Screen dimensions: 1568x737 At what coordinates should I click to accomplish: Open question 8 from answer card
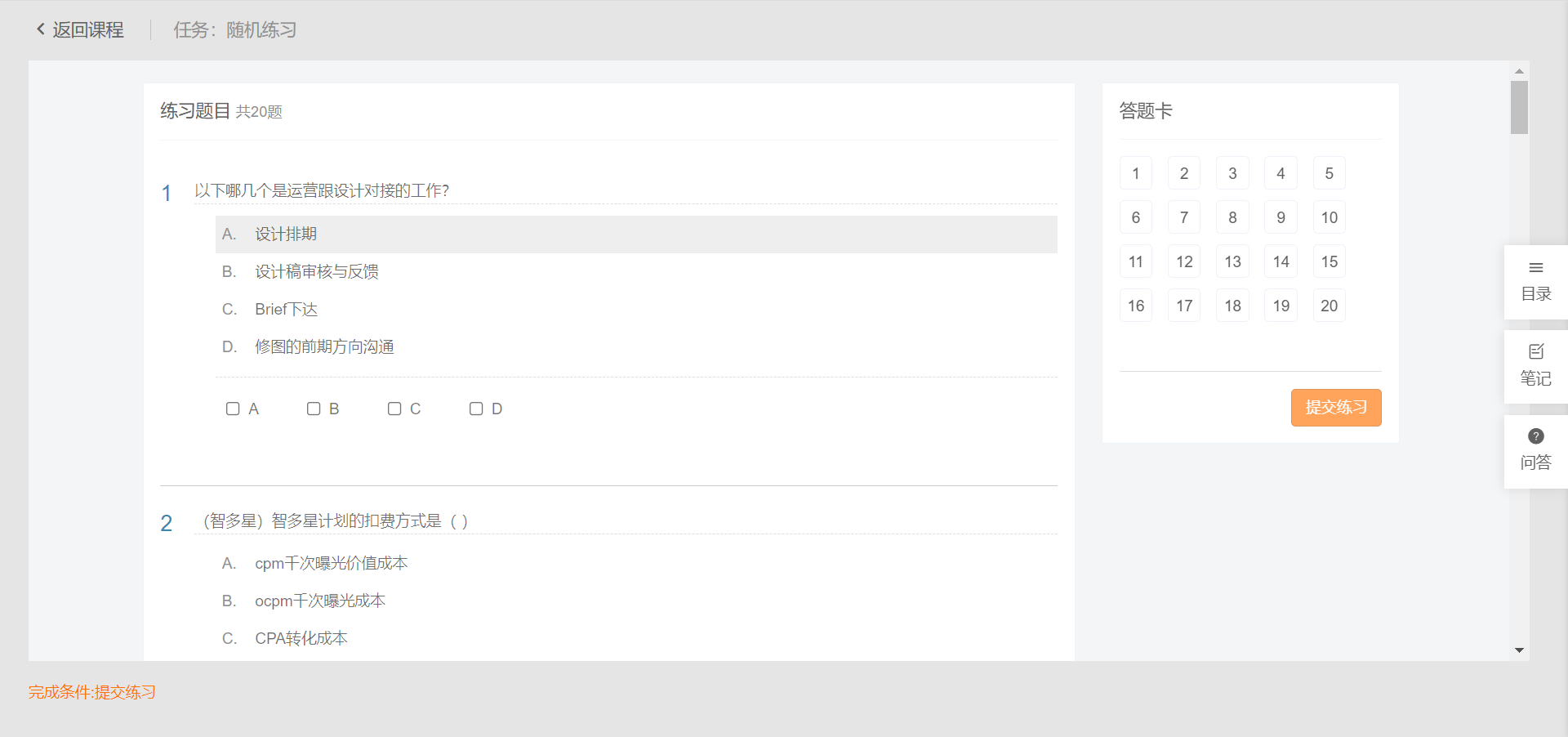pos(1232,217)
